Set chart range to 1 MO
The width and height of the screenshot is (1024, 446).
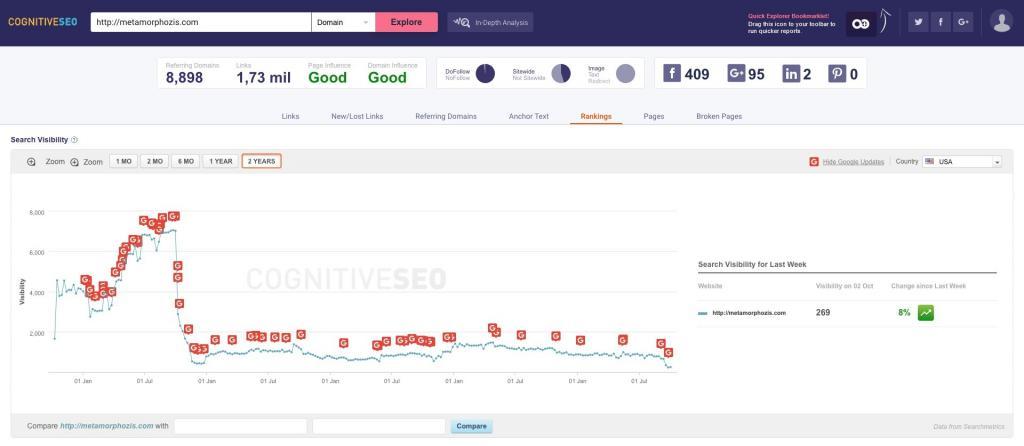point(123,161)
